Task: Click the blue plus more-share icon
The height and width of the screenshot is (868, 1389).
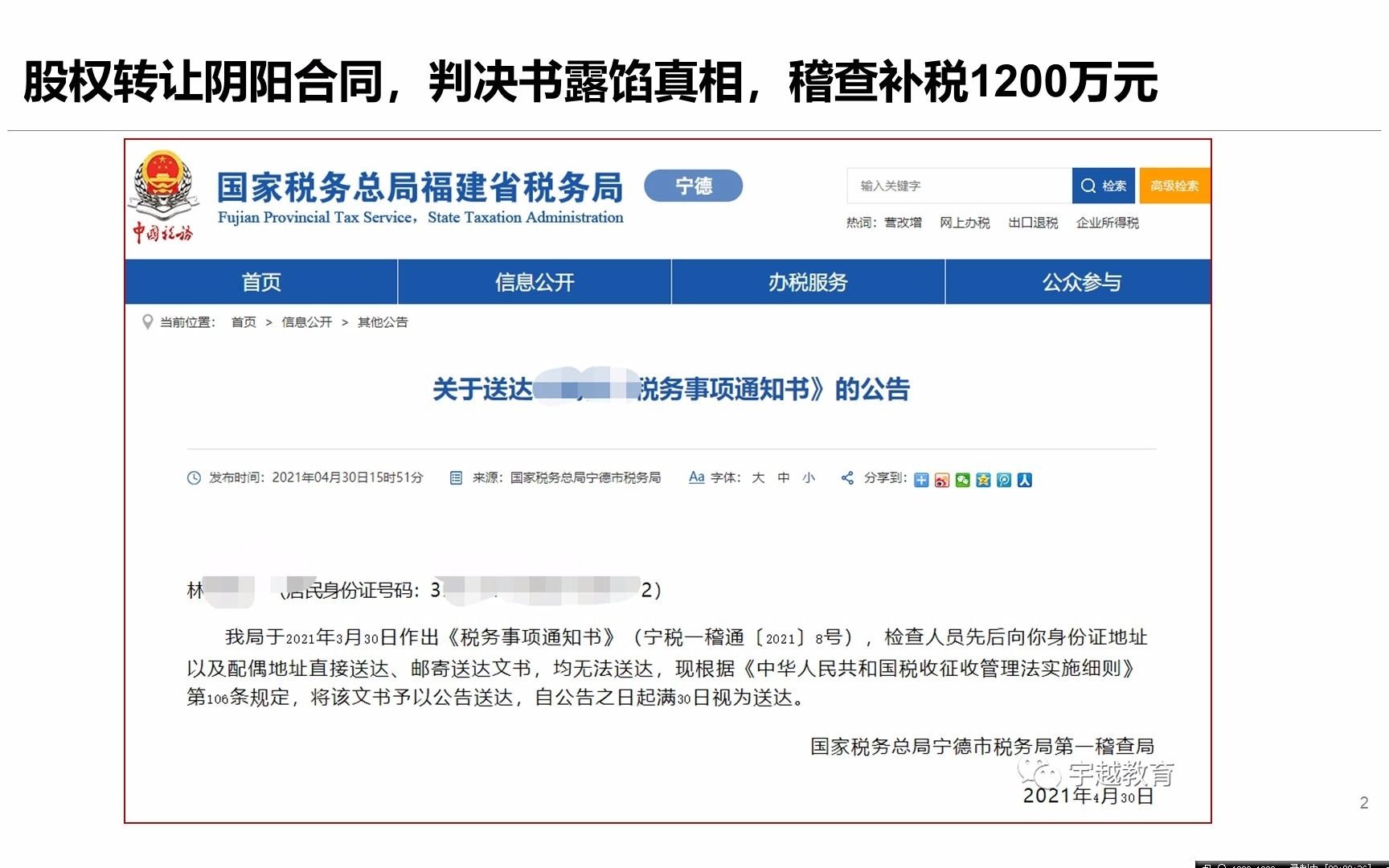Action: (921, 480)
